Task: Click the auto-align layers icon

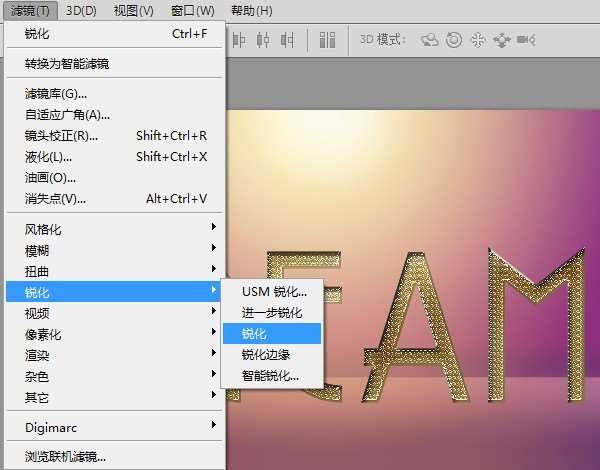Action: click(x=327, y=40)
